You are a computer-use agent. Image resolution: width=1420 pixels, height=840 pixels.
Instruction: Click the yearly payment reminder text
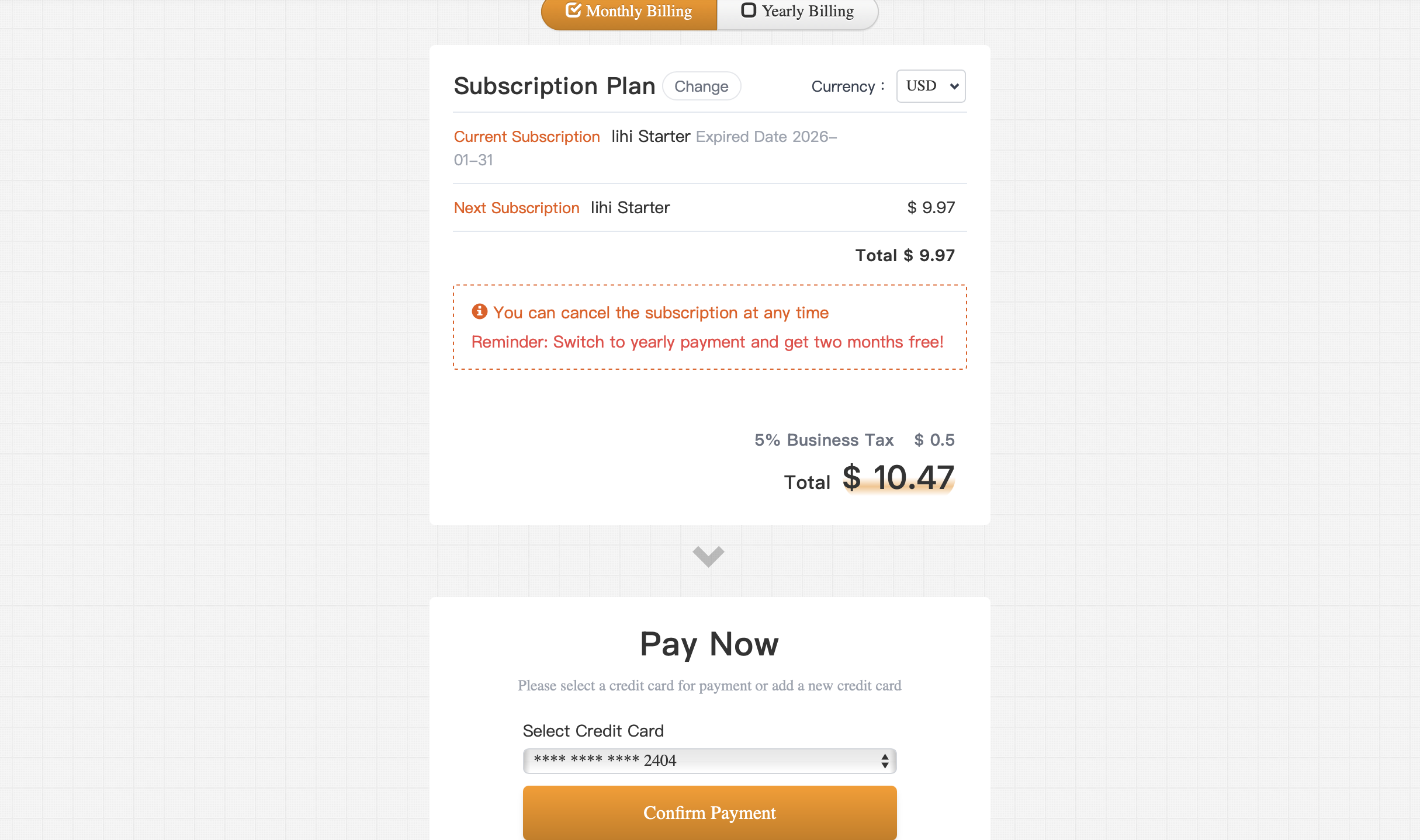pyautogui.click(x=707, y=342)
